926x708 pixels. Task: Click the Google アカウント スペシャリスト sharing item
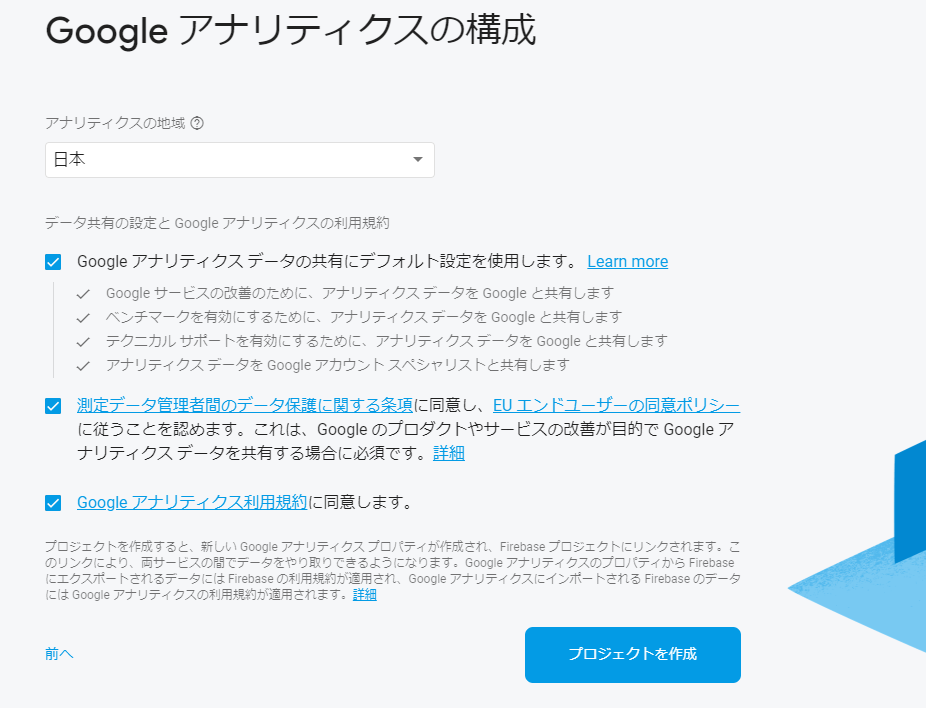coord(337,365)
